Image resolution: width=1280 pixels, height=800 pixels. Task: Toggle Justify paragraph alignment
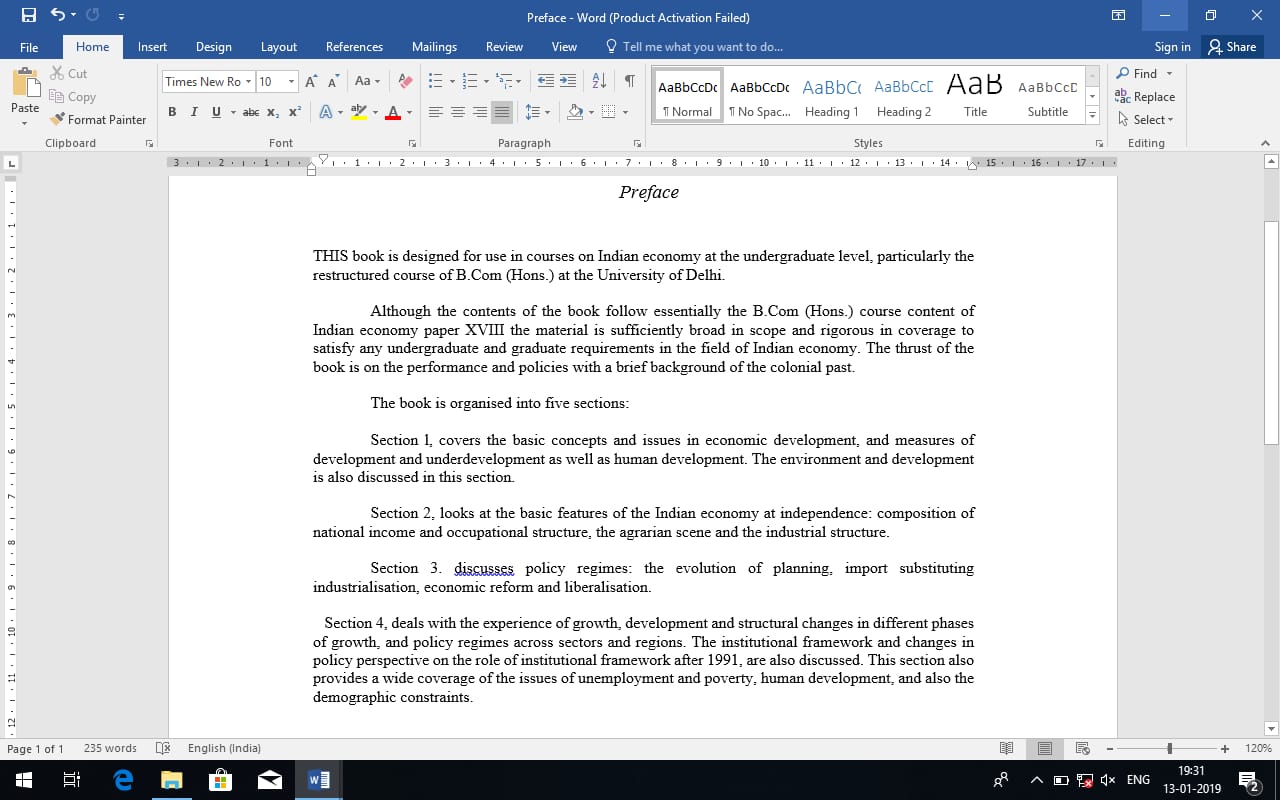pos(502,112)
